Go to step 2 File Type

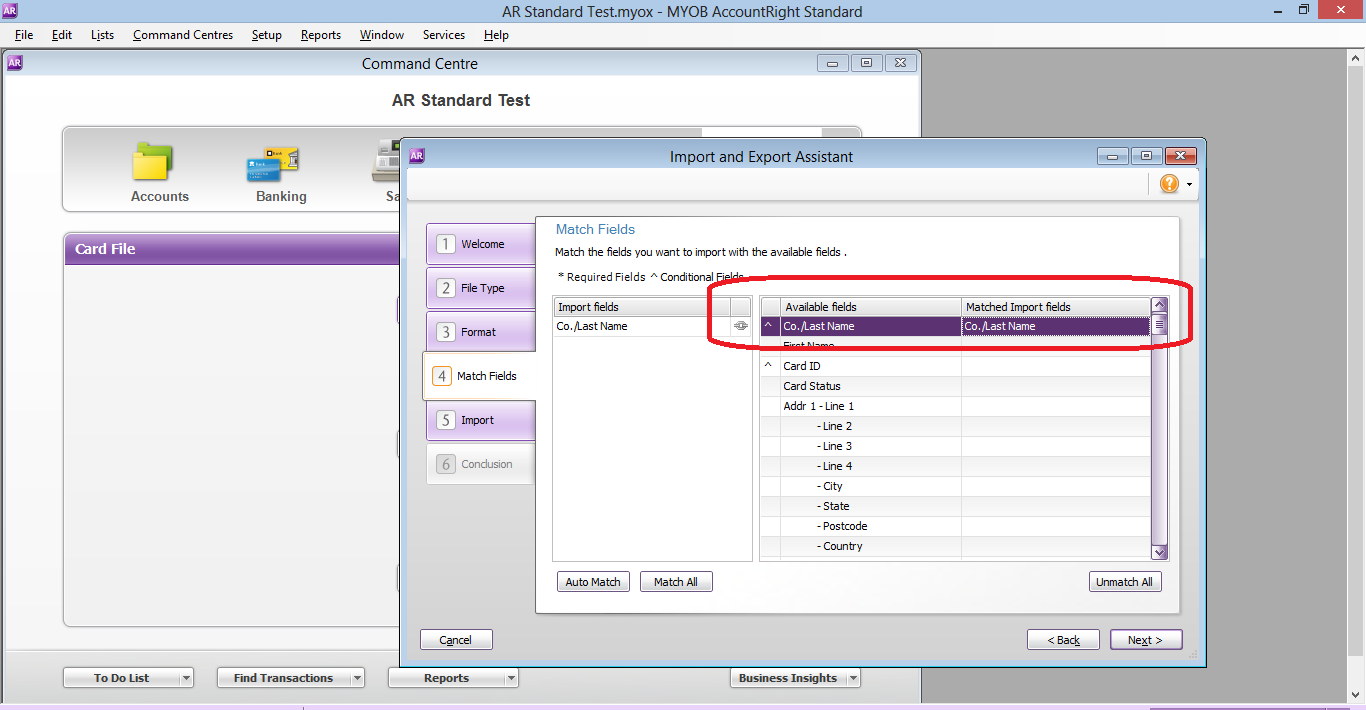(481, 288)
